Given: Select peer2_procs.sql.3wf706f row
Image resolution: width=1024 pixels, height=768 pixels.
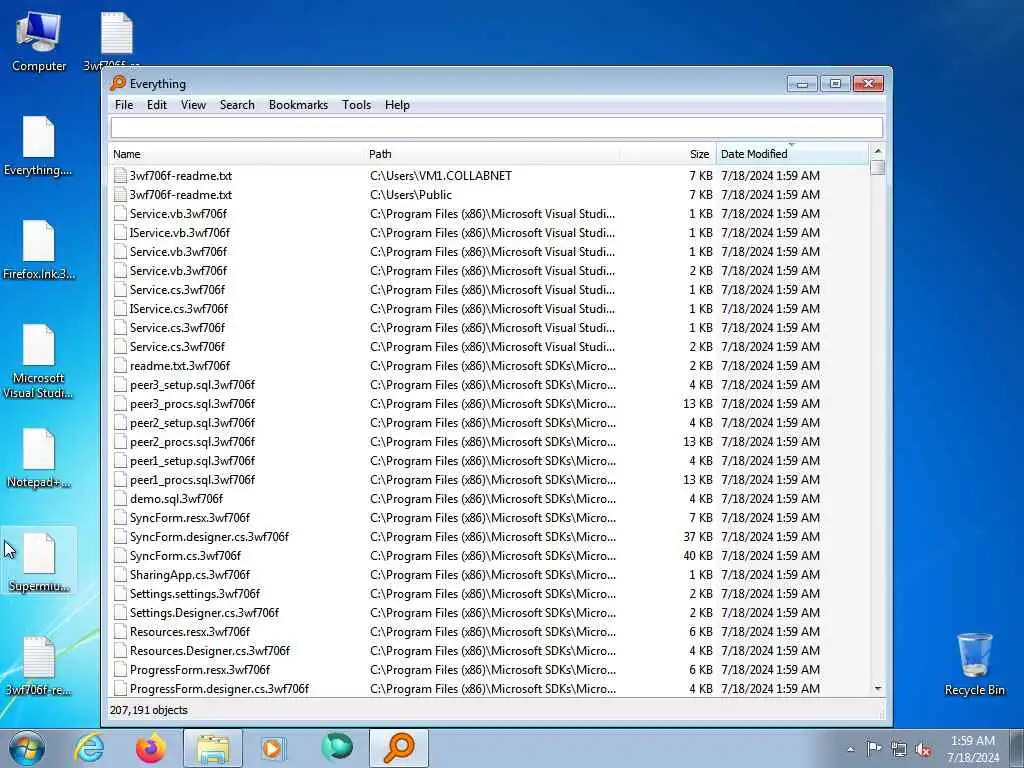Looking at the screenshot, I should [489, 441].
